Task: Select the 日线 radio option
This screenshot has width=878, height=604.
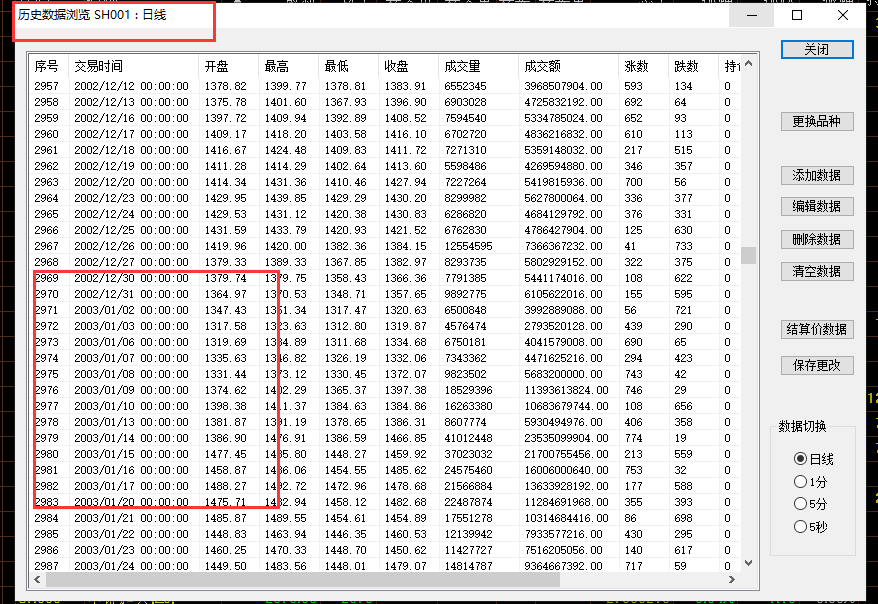Action: coord(800,458)
